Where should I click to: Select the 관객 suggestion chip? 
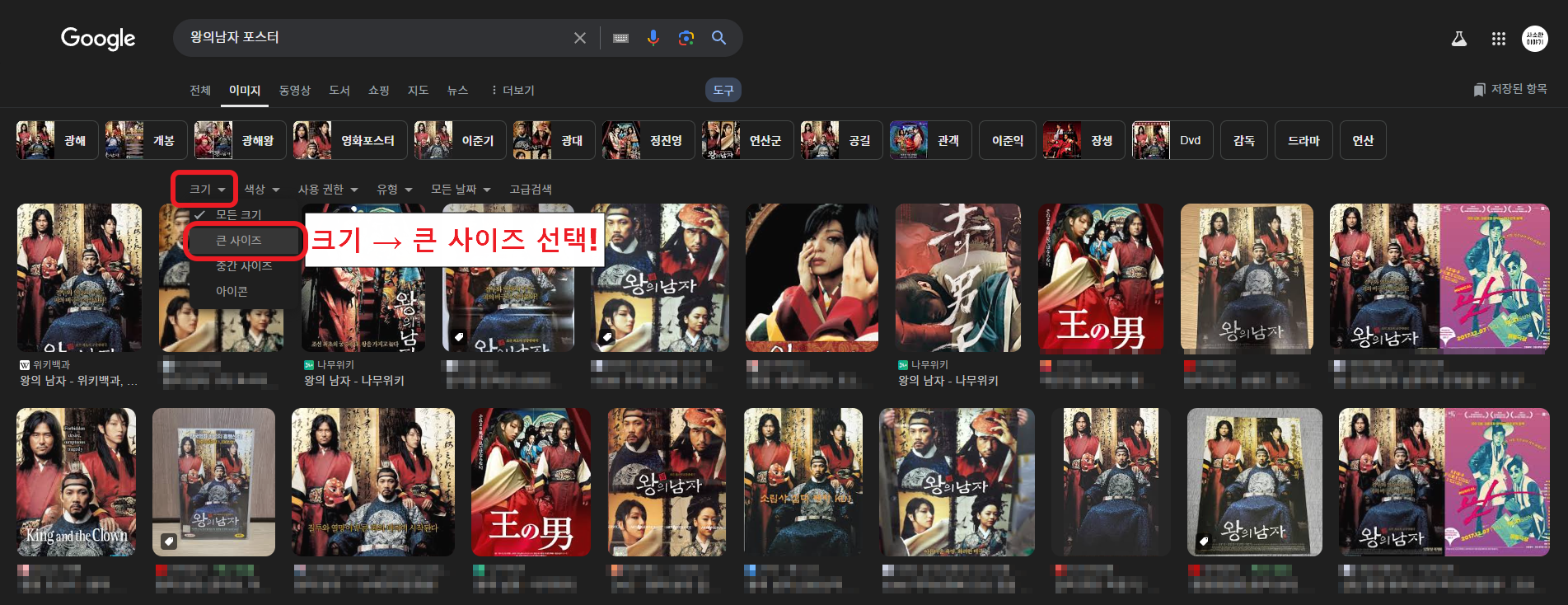[x=930, y=140]
